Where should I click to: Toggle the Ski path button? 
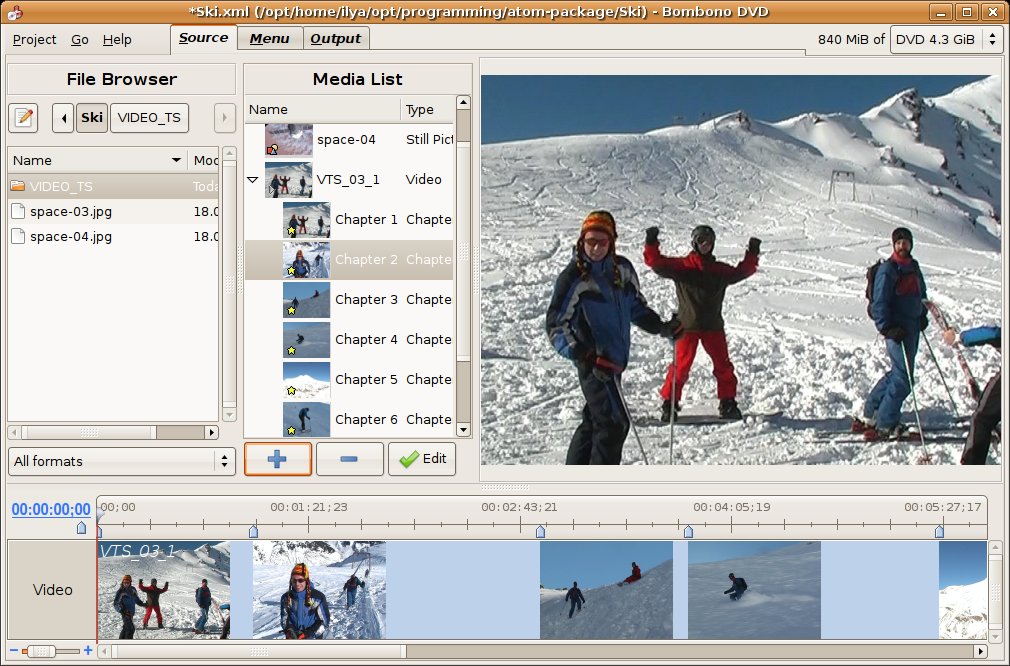point(91,117)
